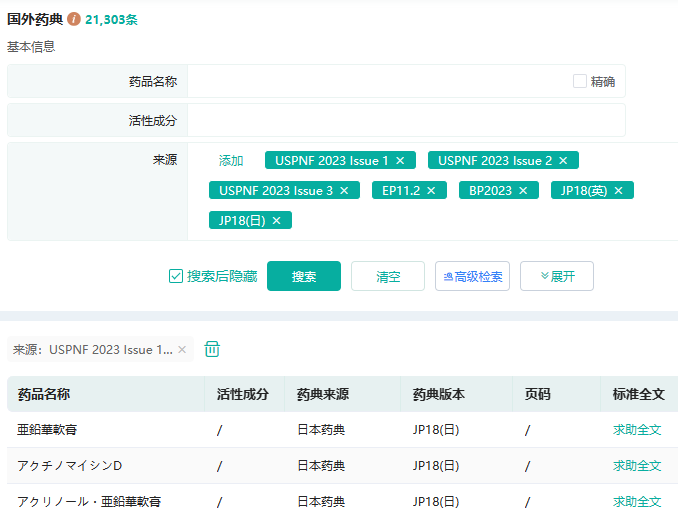Remove the EP11.2 source tag
Image resolution: width=678 pixels, height=516 pixels.
tap(431, 191)
